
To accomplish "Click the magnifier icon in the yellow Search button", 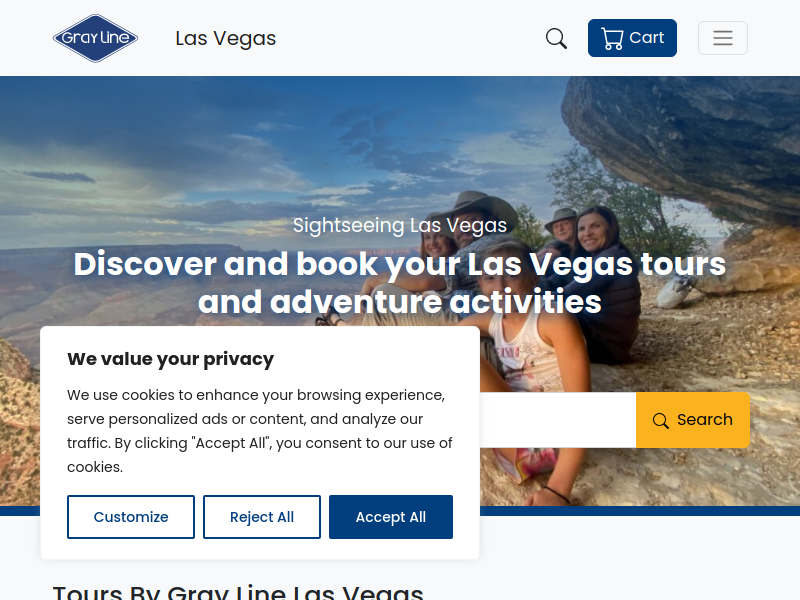I will (660, 420).
